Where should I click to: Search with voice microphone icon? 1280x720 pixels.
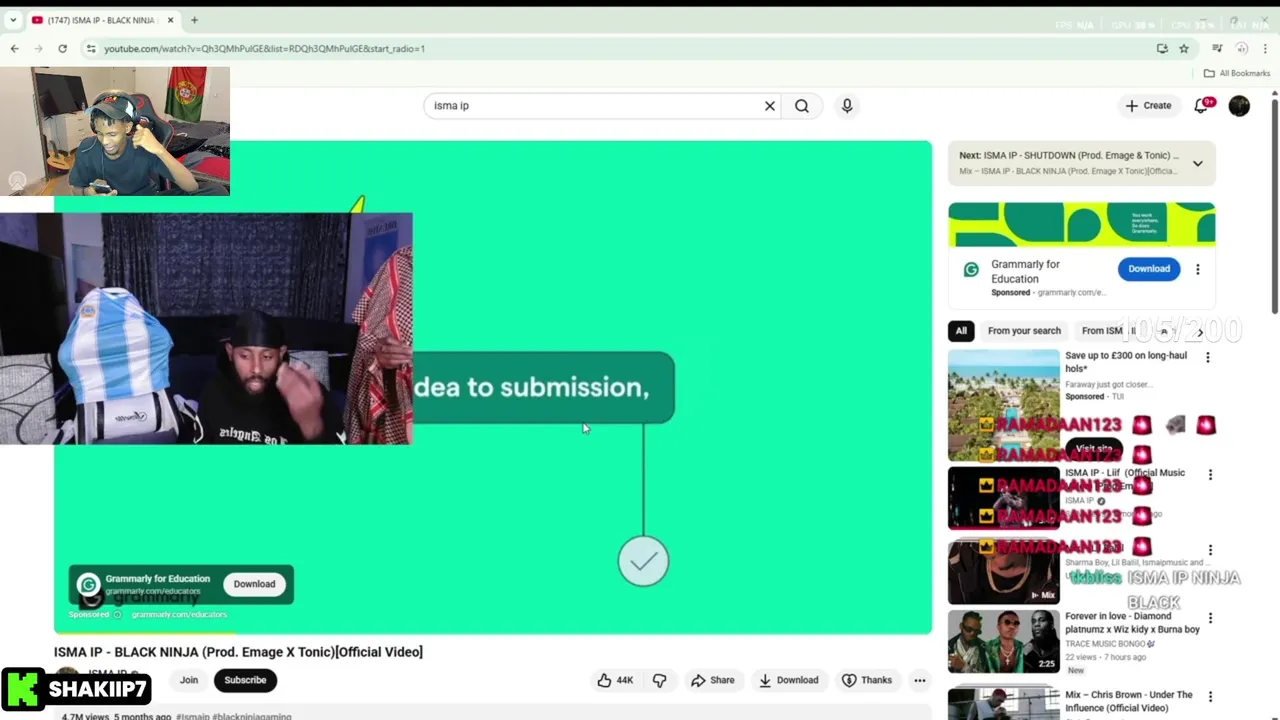point(847,106)
